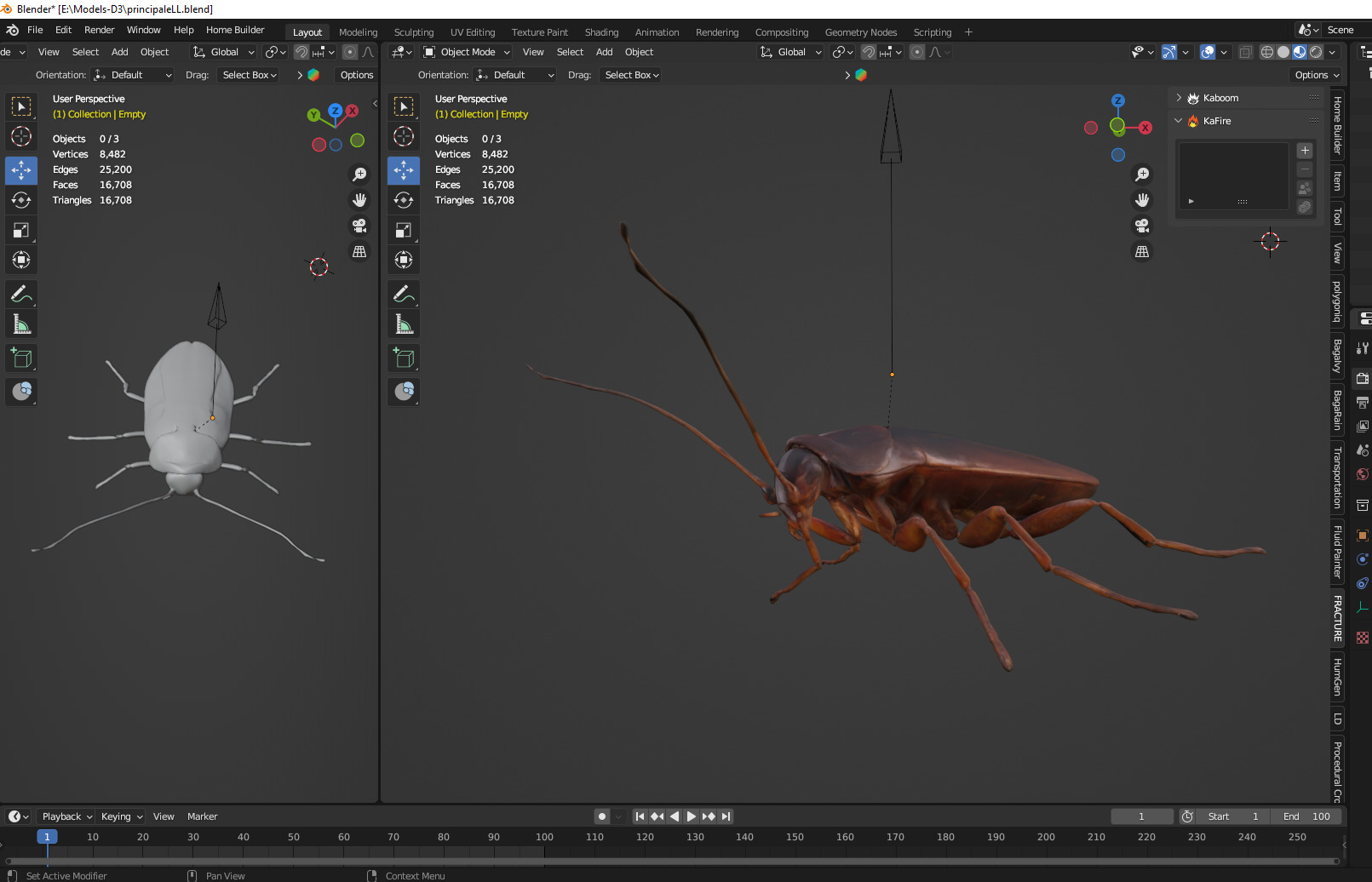Click Options button in left viewport
Image resolution: width=1372 pixels, height=882 pixels.
tap(356, 75)
